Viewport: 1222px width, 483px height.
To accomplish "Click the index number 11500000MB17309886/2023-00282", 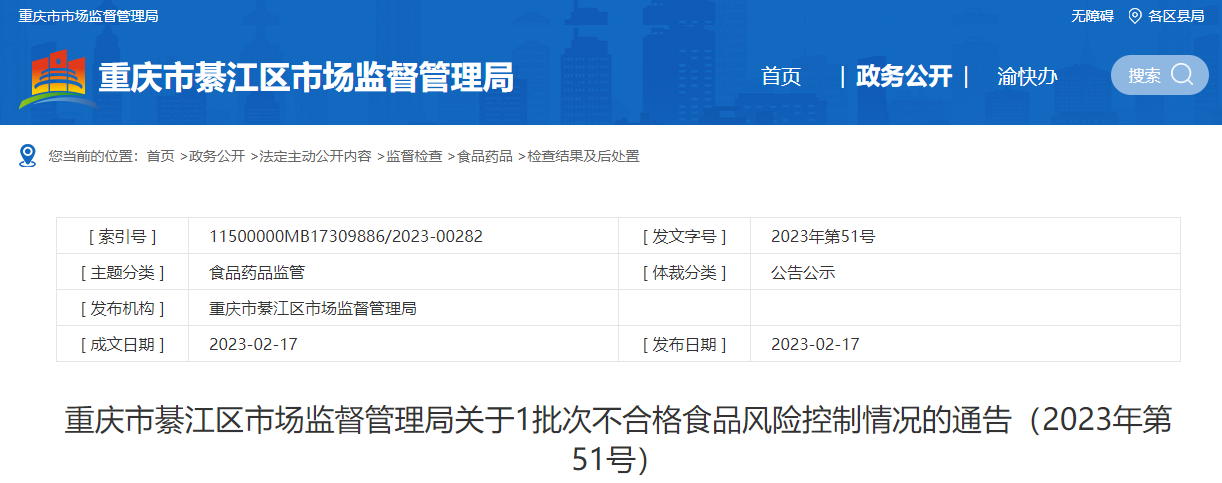I will click(x=346, y=236).
